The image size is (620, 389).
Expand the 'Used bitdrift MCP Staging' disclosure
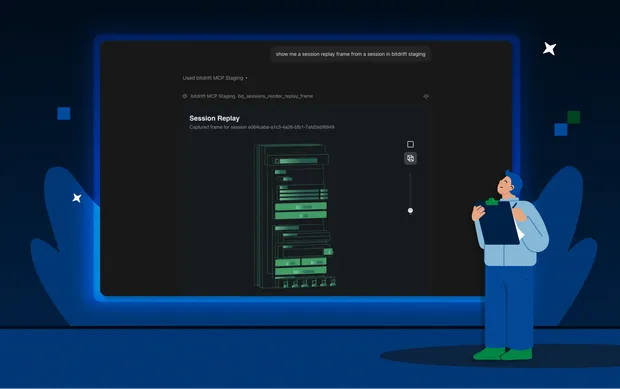(x=215, y=78)
